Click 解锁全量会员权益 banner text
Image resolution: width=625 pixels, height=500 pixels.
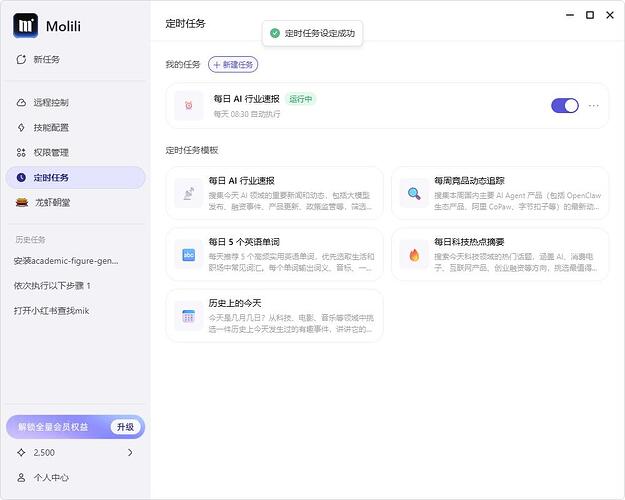pyautogui.click(x=53, y=427)
